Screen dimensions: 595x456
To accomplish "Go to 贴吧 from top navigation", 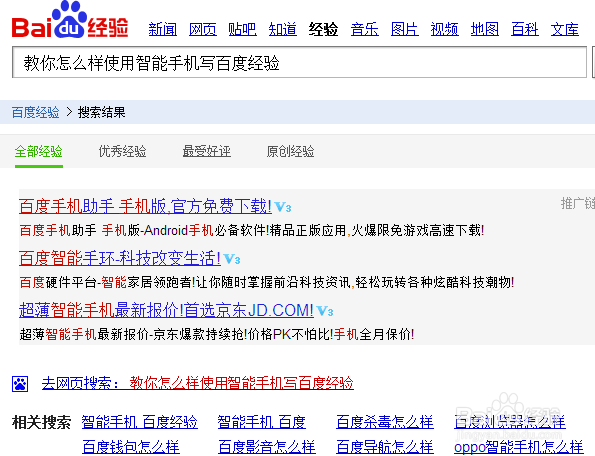I will 243,29.
